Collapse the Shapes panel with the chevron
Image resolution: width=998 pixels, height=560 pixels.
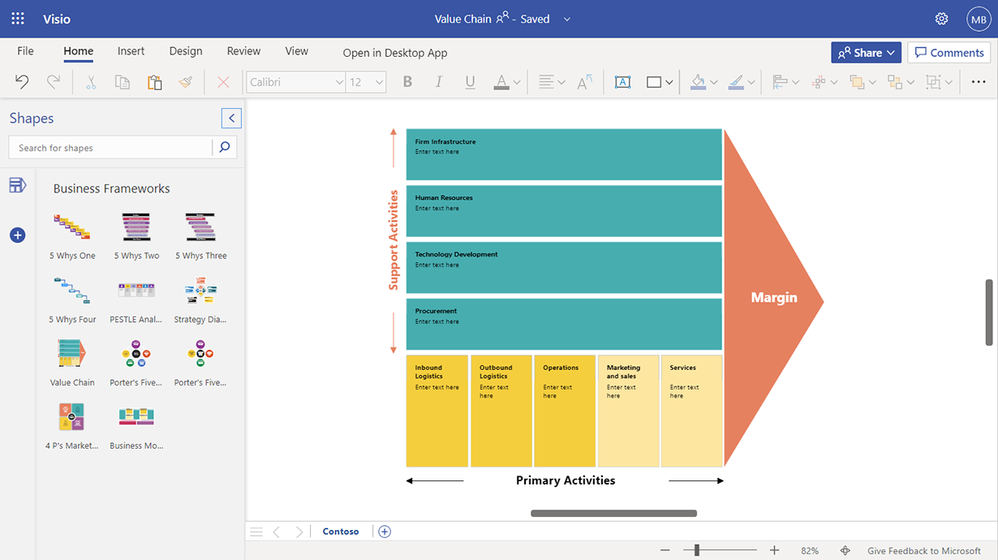click(x=232, y=119)
